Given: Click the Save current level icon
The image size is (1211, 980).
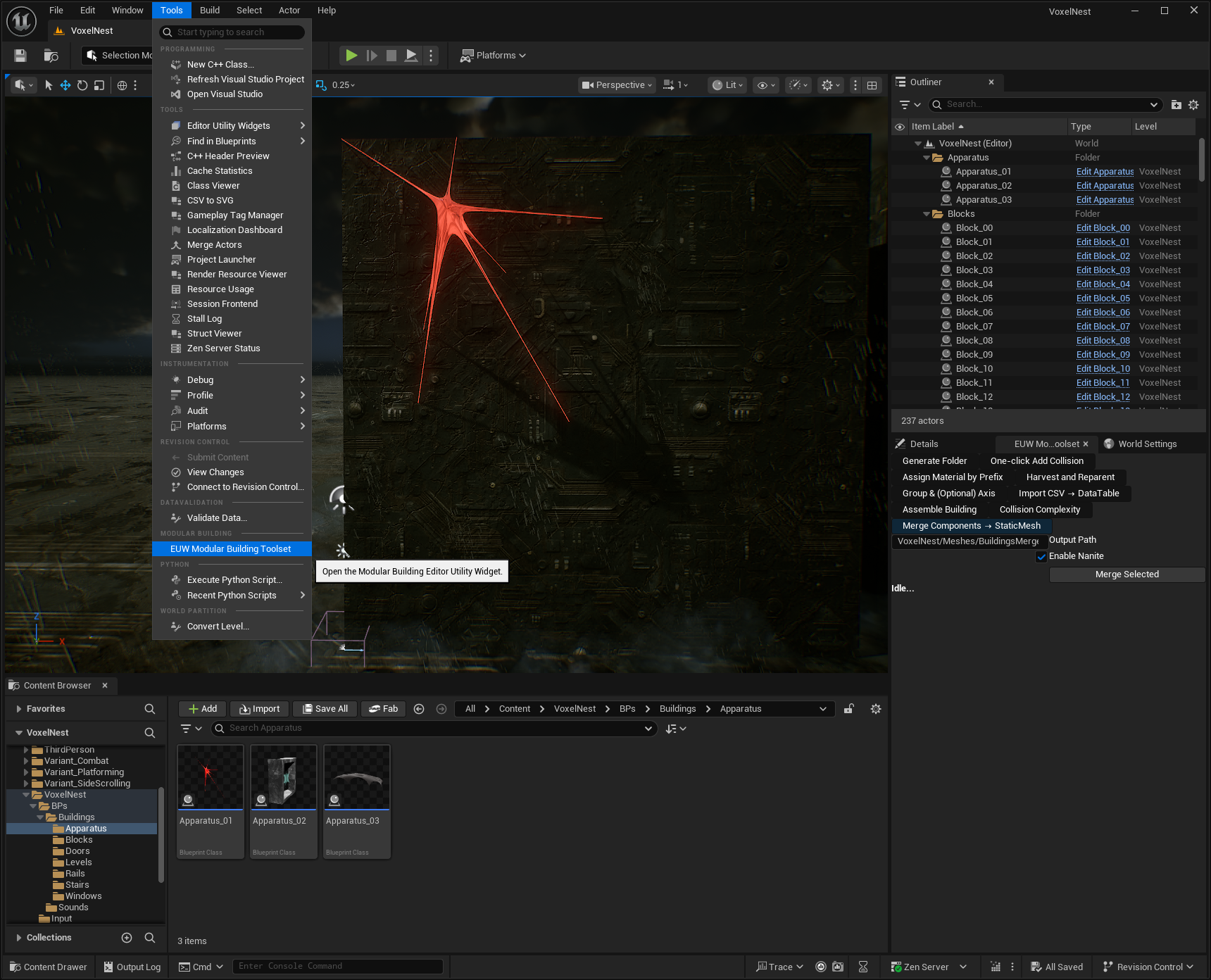Looking at the screenshot, I should pos(20,56).
